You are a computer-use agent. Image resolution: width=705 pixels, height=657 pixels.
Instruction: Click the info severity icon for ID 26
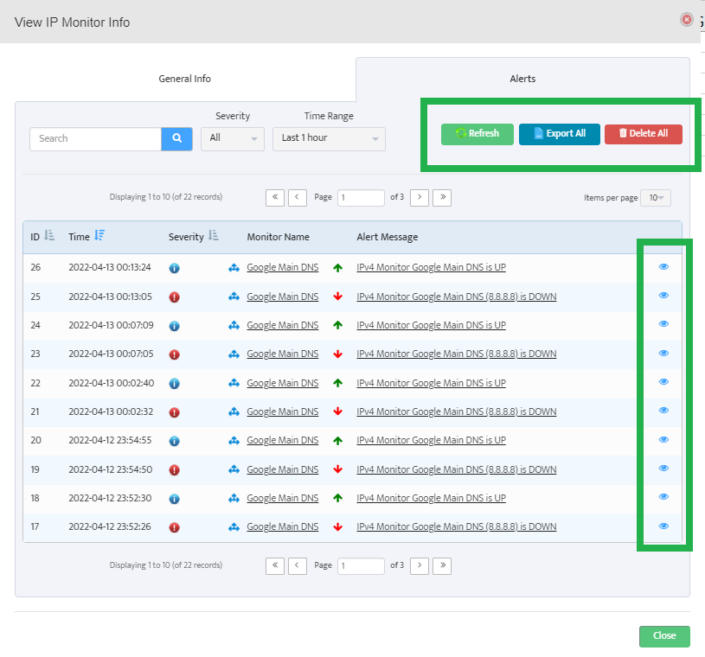coord(174,268)
